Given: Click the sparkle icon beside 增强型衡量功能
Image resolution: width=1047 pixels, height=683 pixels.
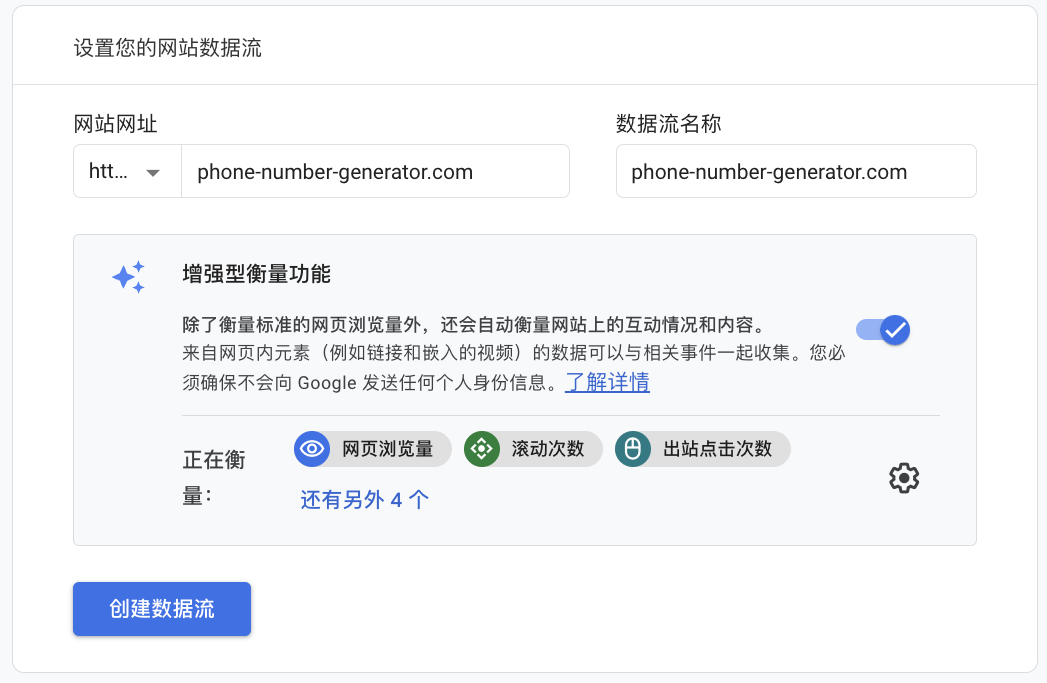Looking at the screenshot, I should point(129,277).
